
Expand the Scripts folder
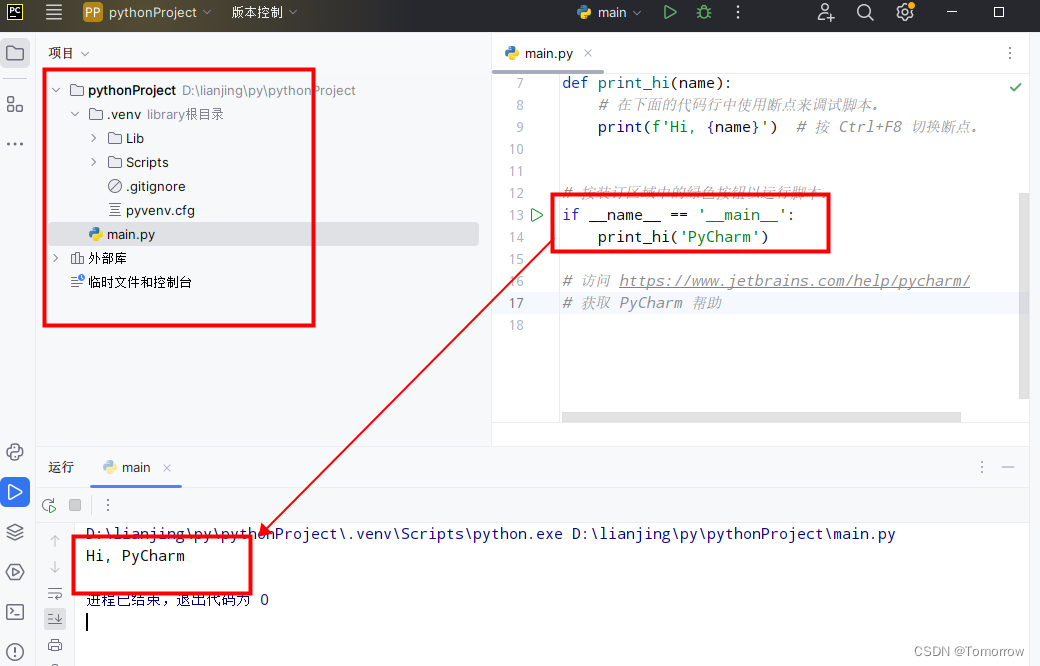[92, 161]
